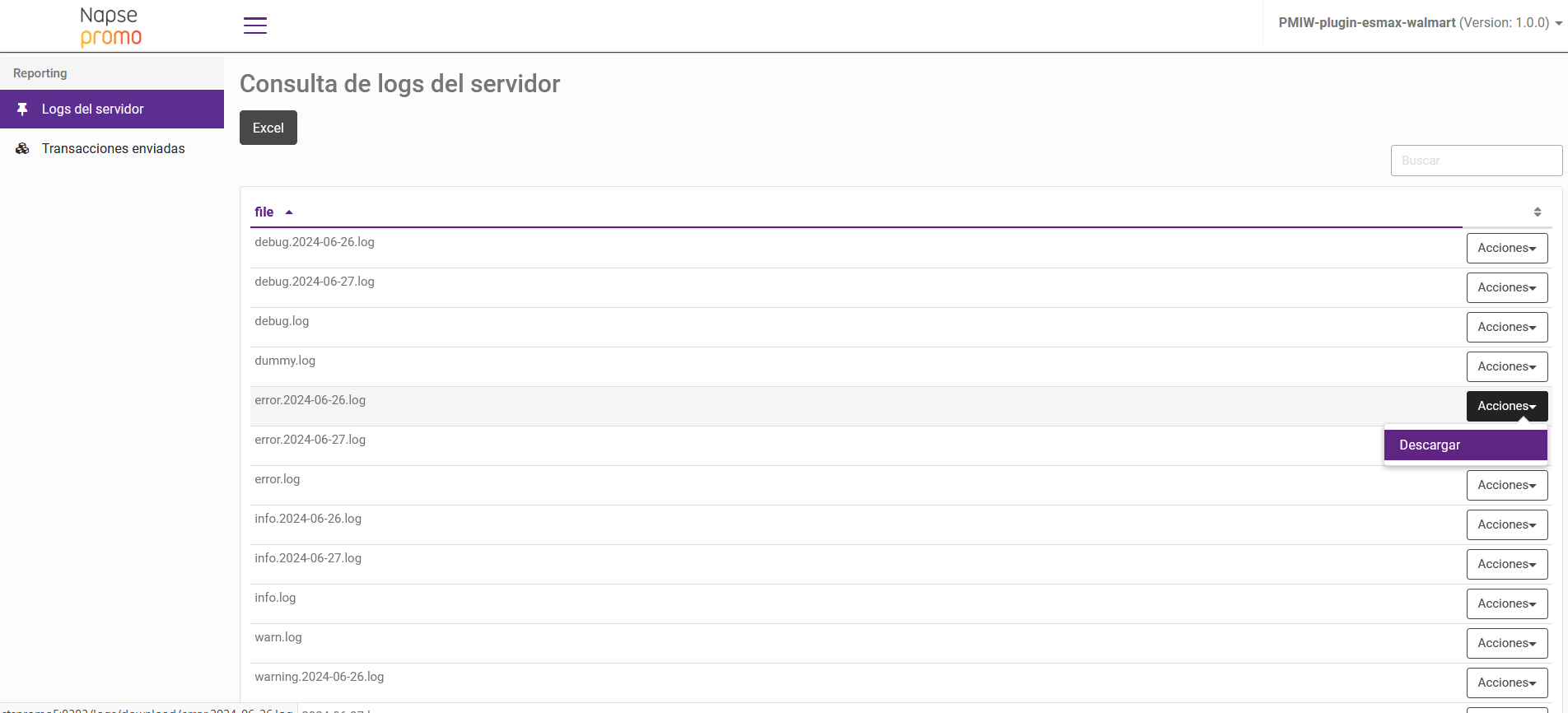1568x713 pixels.
Task: Expand Acciones dropdown for debug.2024-06-26.log
Action: [1506, 248]
